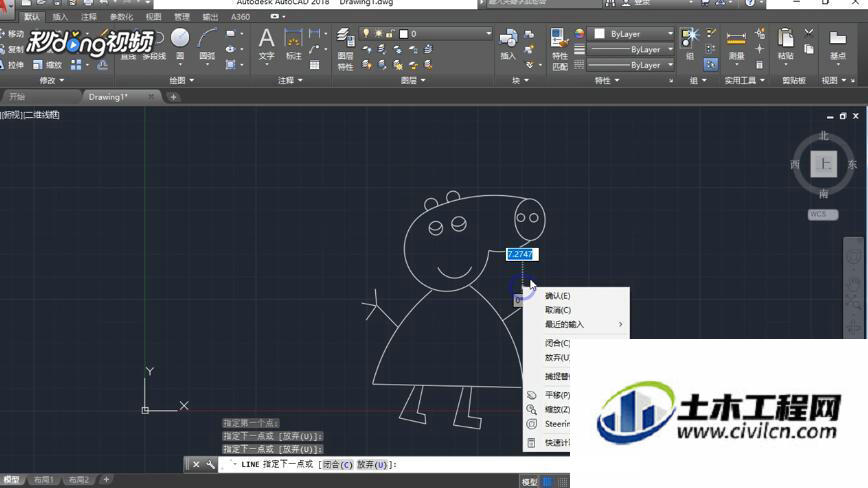The image size is (868, 488).
Task: Expand the 实用工具 (Utilities) panel
Action: [x=745, y=81]
